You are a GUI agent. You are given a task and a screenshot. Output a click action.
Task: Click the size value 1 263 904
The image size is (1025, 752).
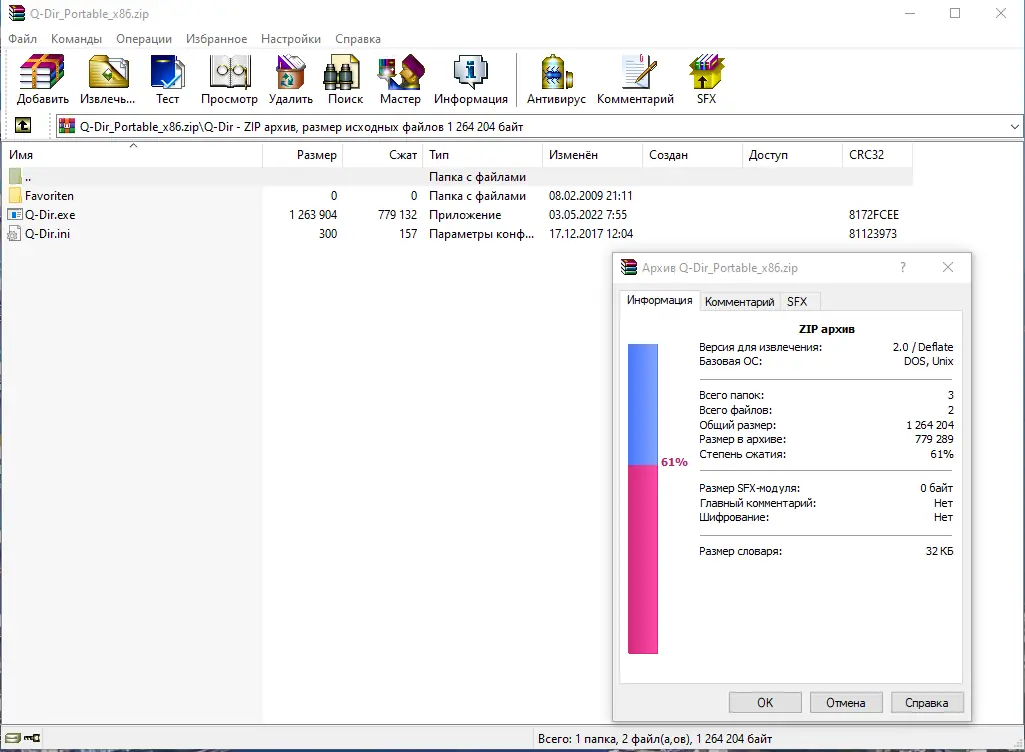(x=313, y=214)
